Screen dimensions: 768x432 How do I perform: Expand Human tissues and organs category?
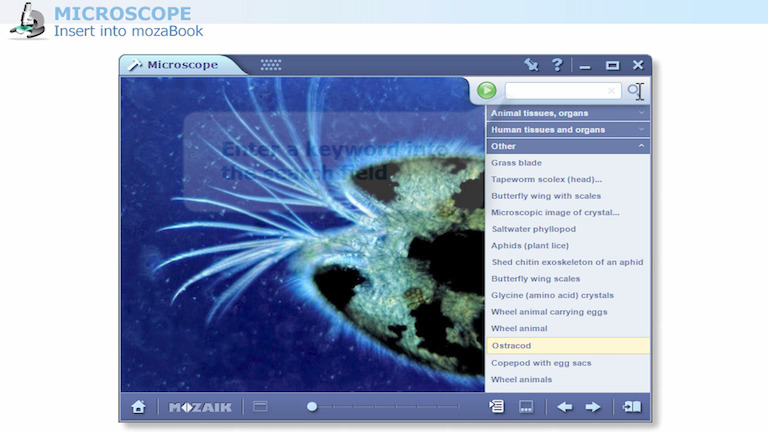point(567,130)
